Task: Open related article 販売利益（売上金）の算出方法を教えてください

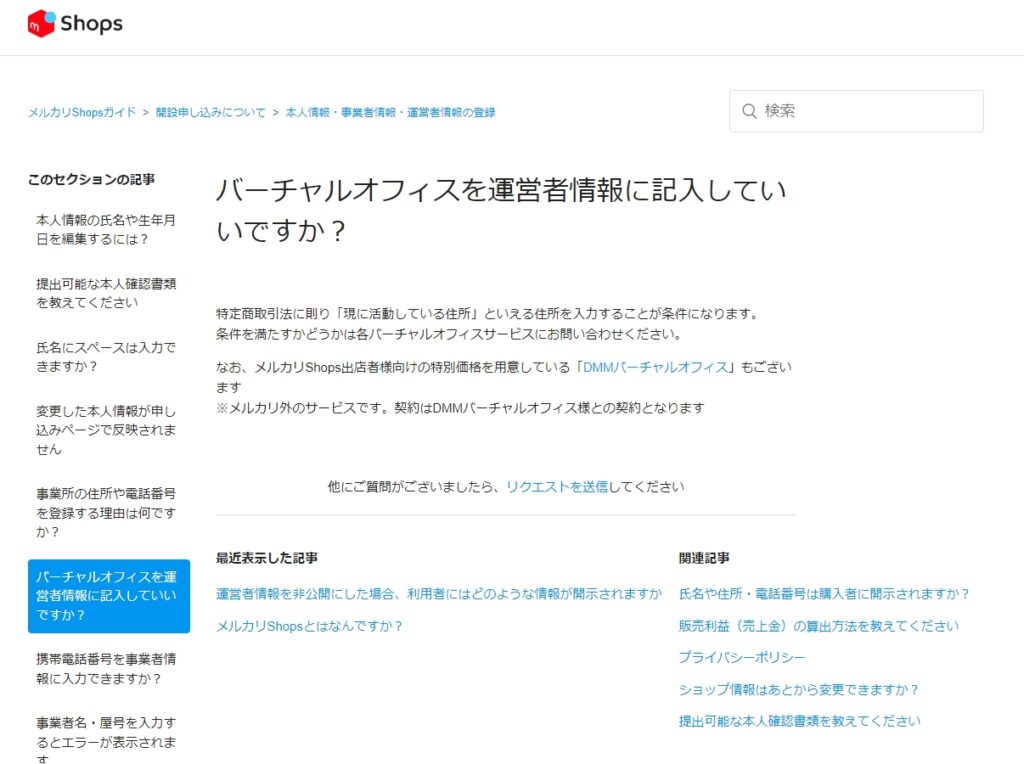Action: (x=818, y=626)
